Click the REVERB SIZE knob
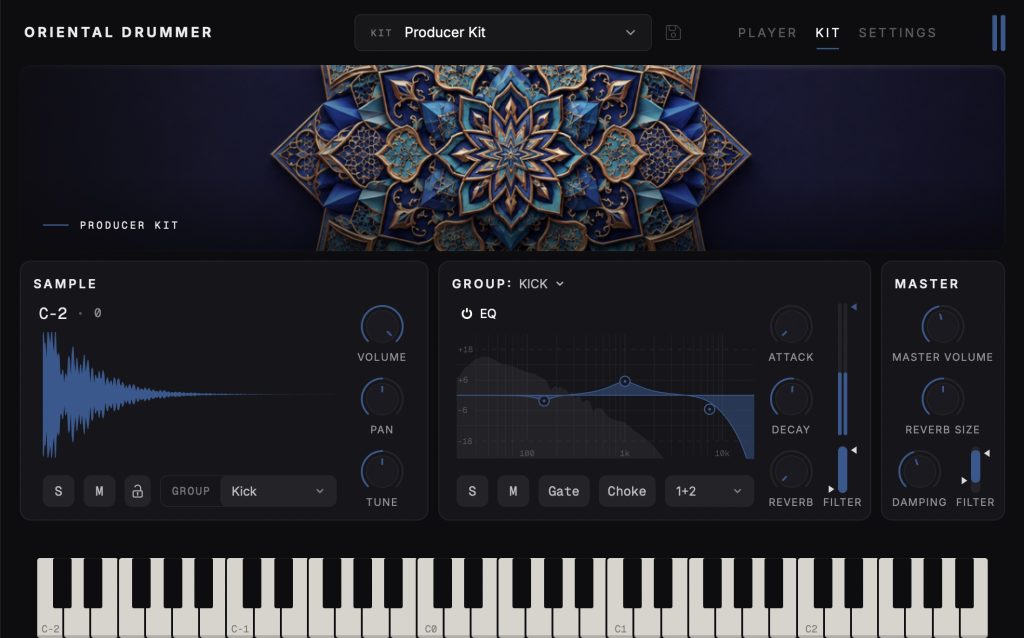1024x638 pixels. [942, 398]
